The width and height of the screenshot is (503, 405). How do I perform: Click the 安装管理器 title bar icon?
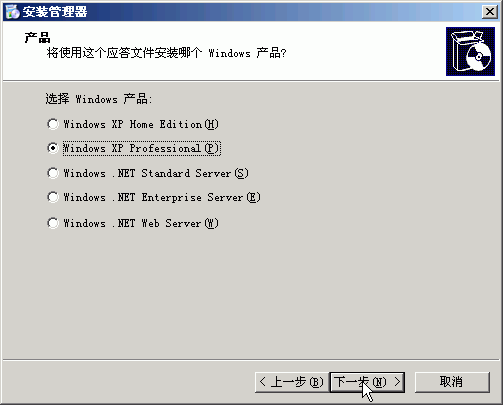tap(13, 12)
